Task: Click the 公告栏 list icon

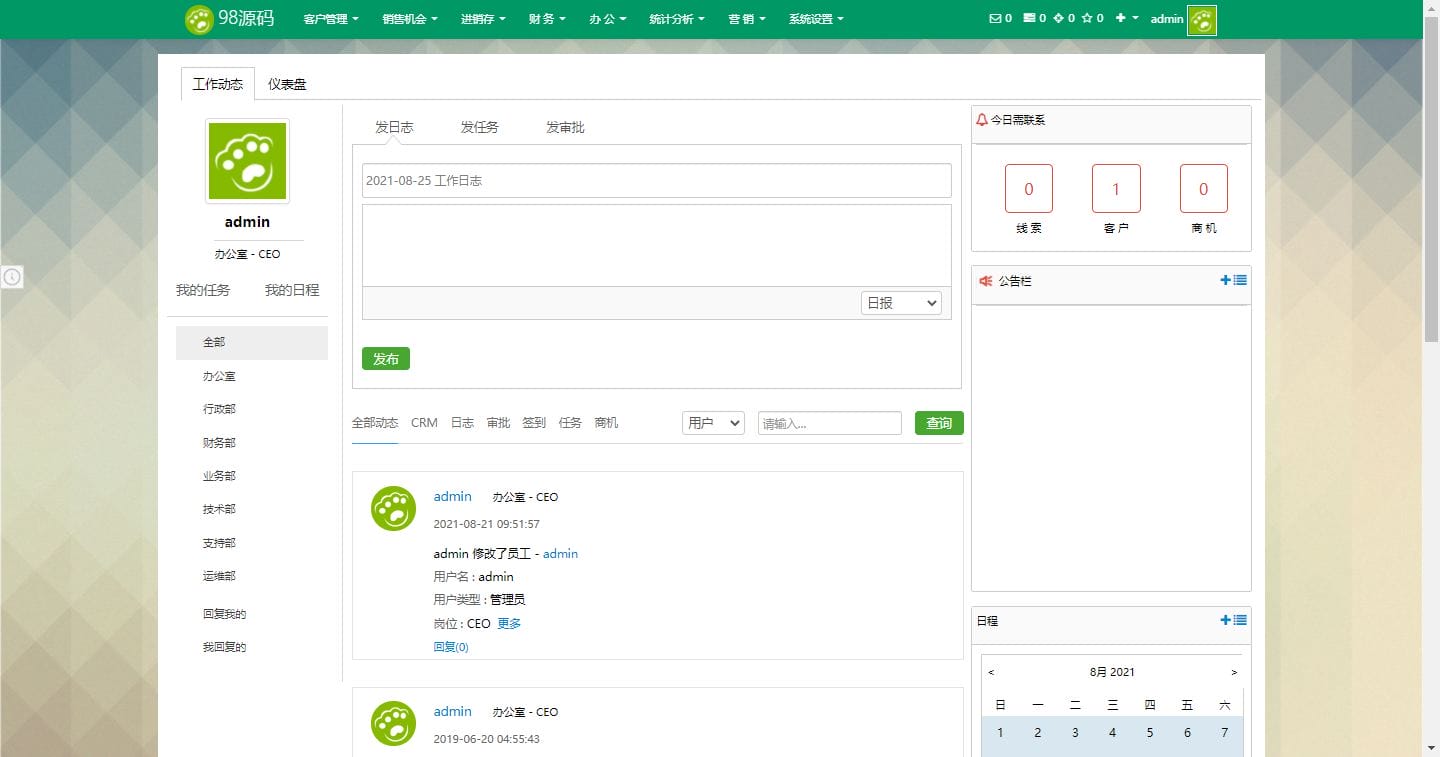Action: pos(1240,281)
